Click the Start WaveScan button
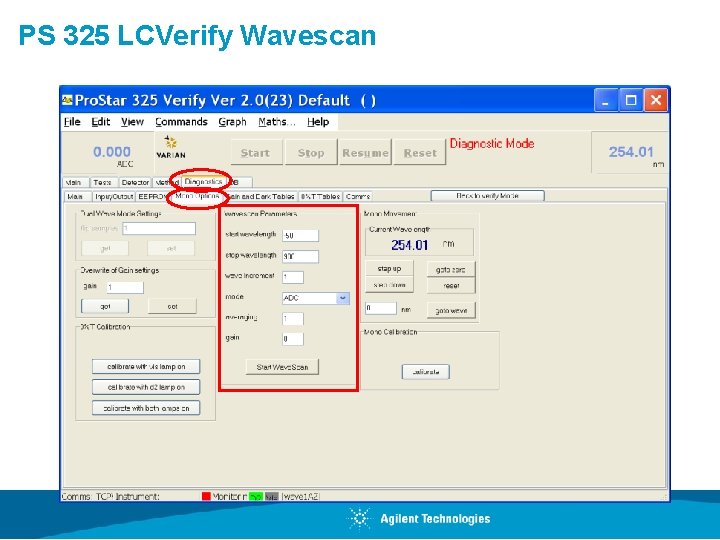The image size is (720, 540). (282, 367)
